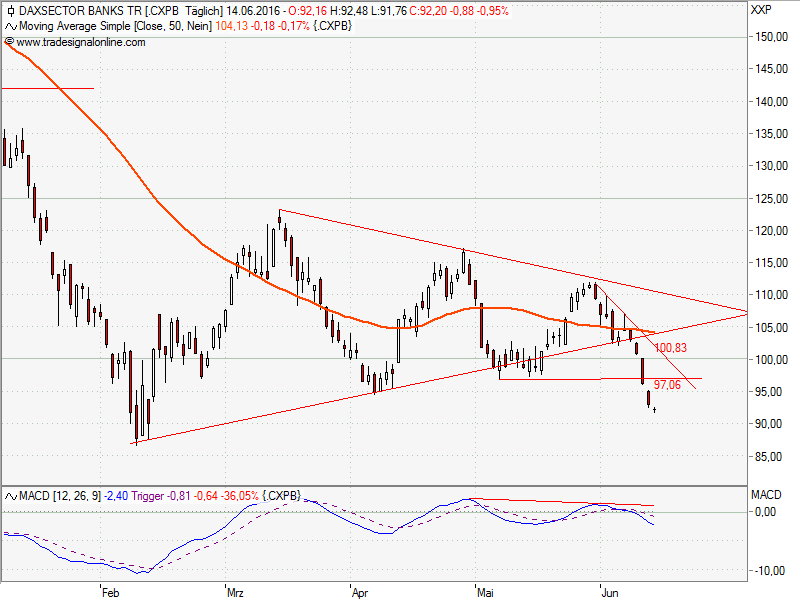Image resolution: width=800 pixels, height=600 pixels.
Task: Click the 97,06 price annotation
Action: [x=667, y=384]
